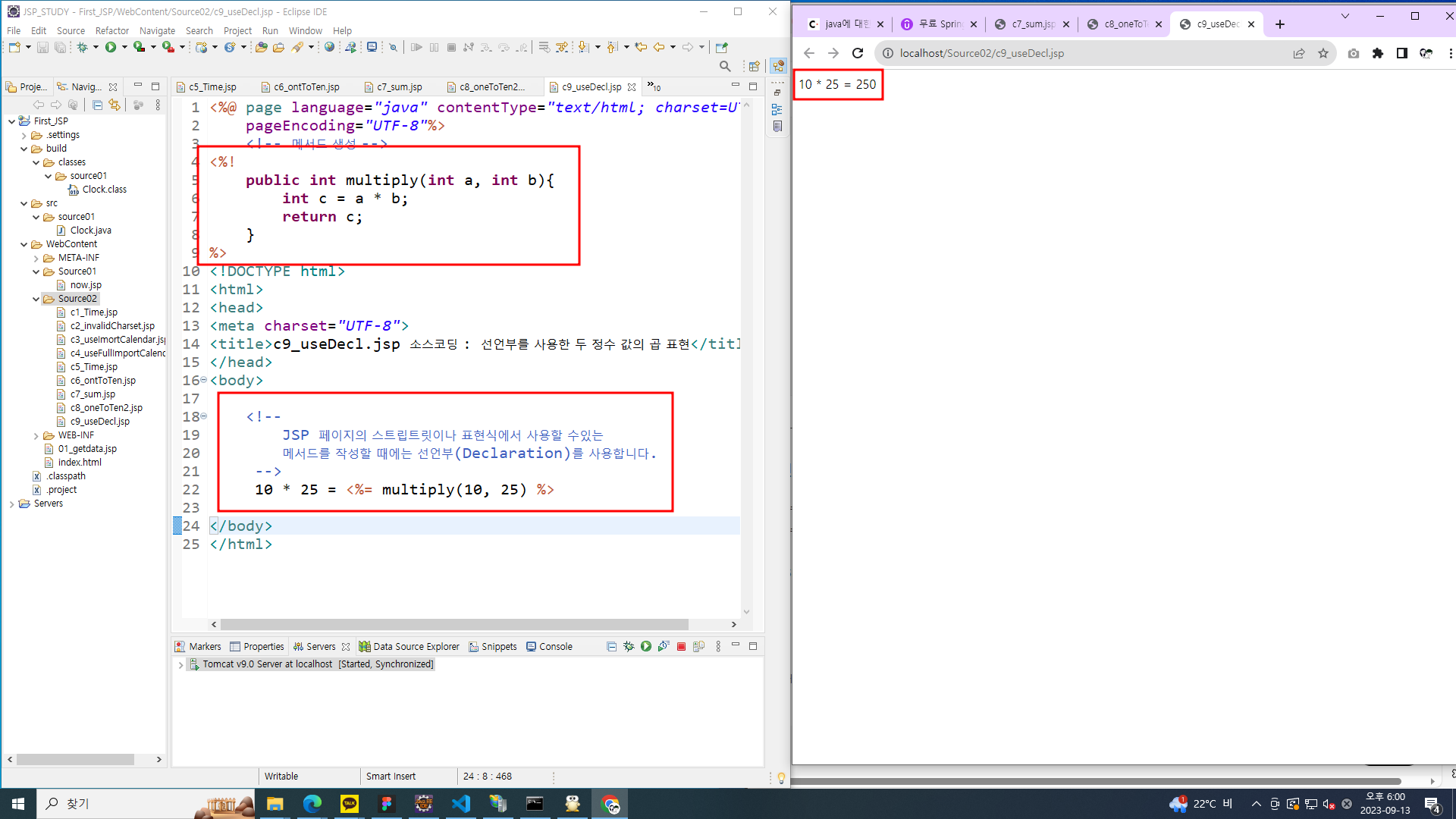Collapse the Source02 folder

coord(36,299)
